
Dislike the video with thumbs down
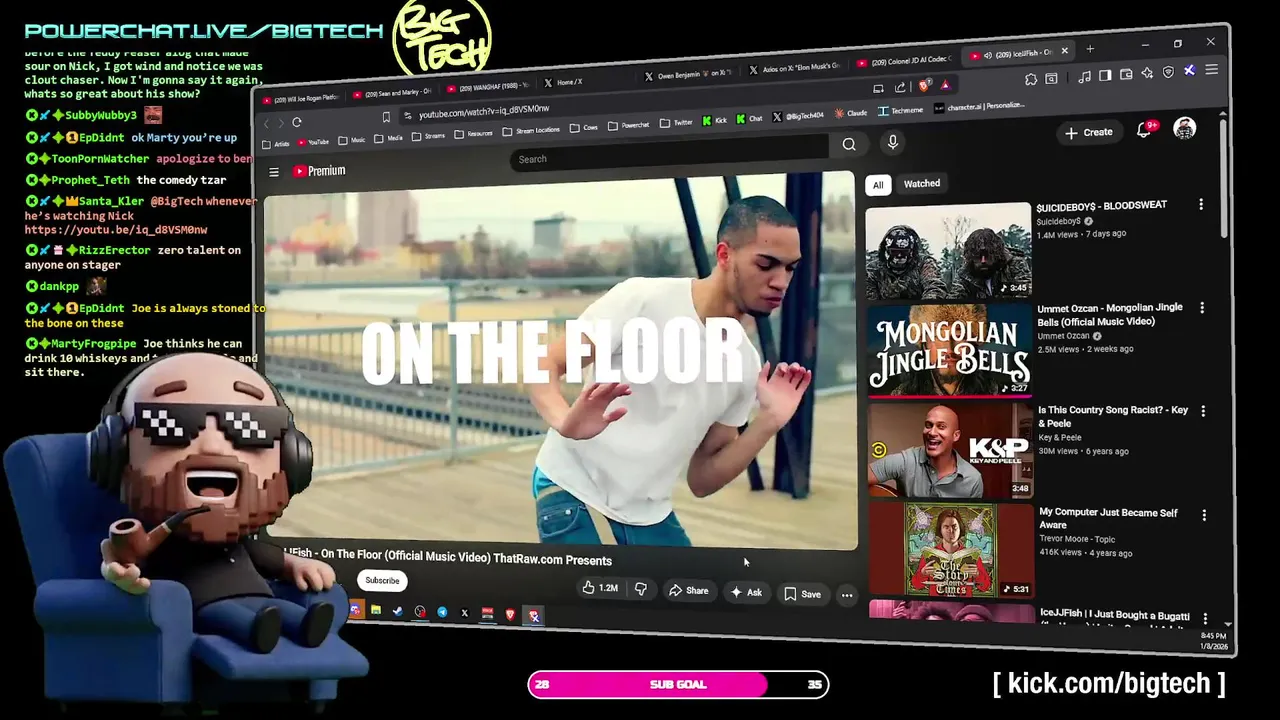(x=641, y=589)
